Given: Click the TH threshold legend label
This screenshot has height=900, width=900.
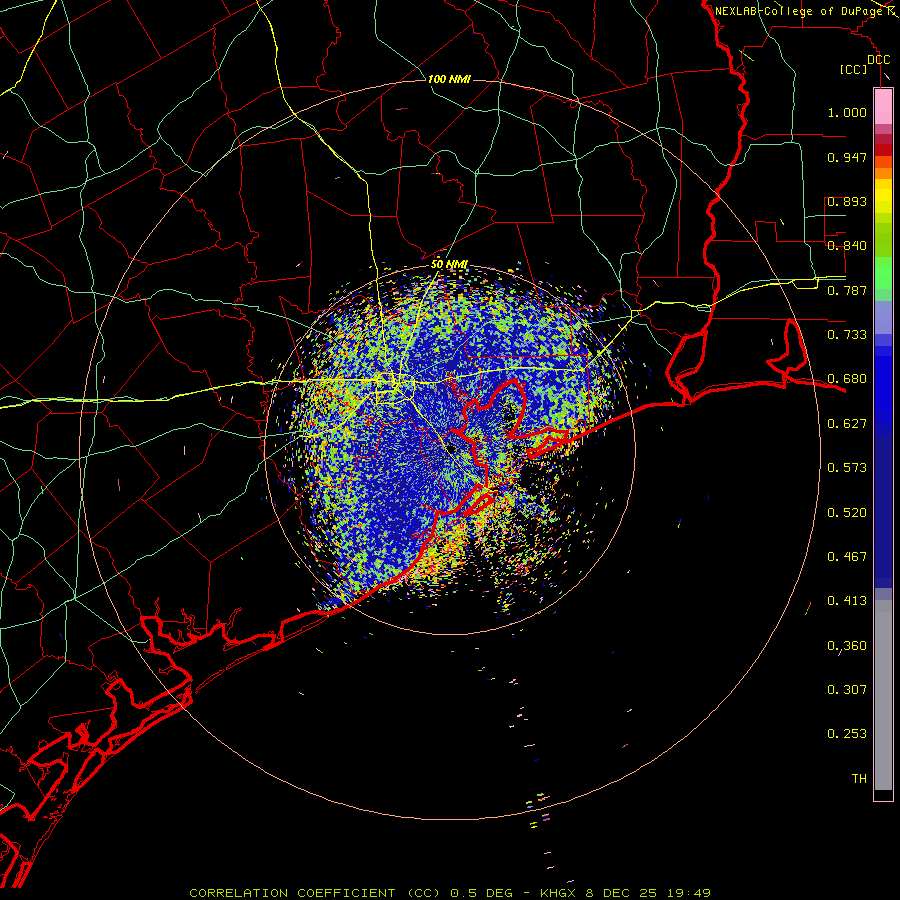Looking at the screenshot, I should 859,779.
